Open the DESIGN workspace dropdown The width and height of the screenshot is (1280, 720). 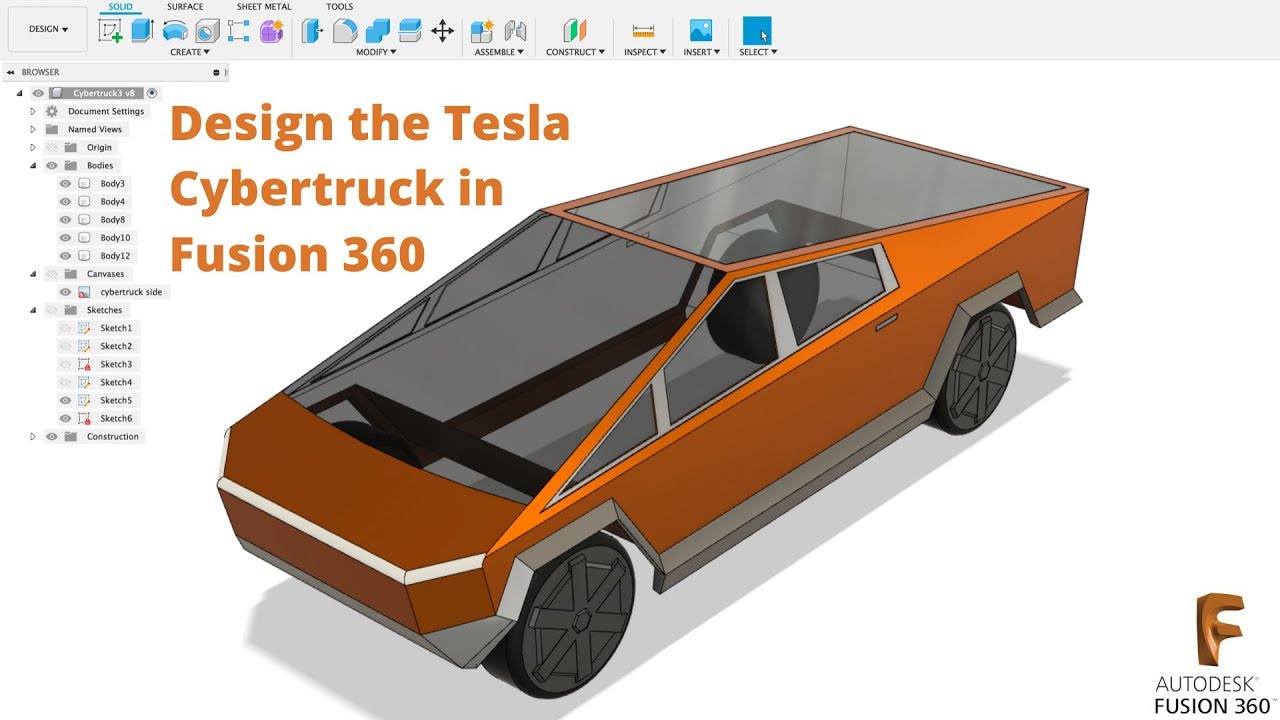click(x=48, y=30)
